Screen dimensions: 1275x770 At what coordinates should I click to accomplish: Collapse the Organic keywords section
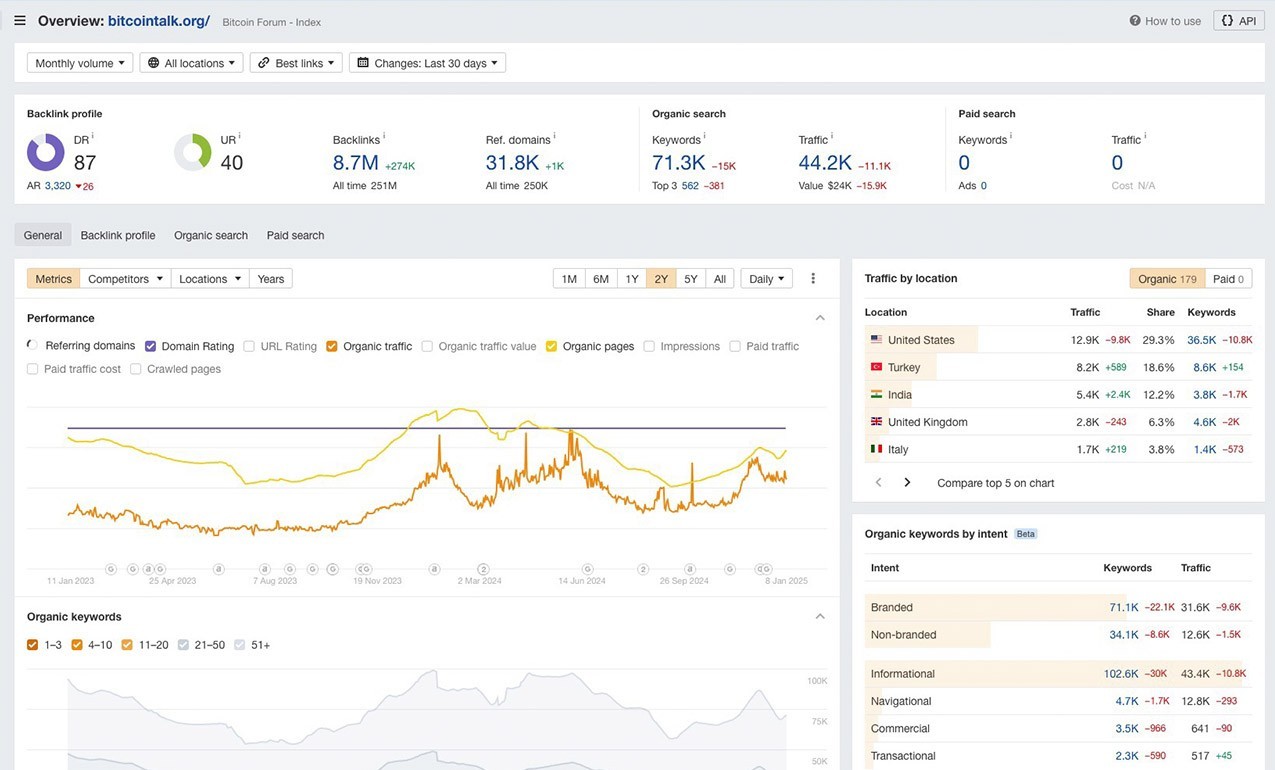click(x=820, y=617)
